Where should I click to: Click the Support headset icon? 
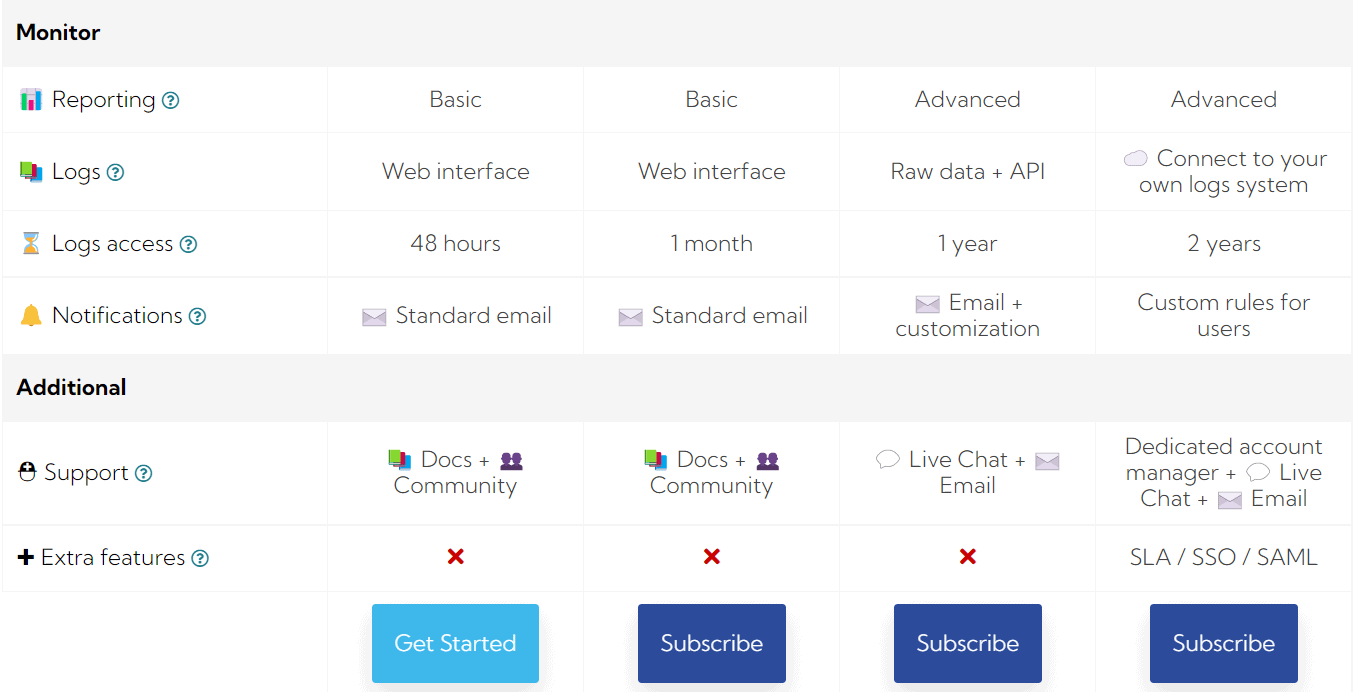(28, 472)
